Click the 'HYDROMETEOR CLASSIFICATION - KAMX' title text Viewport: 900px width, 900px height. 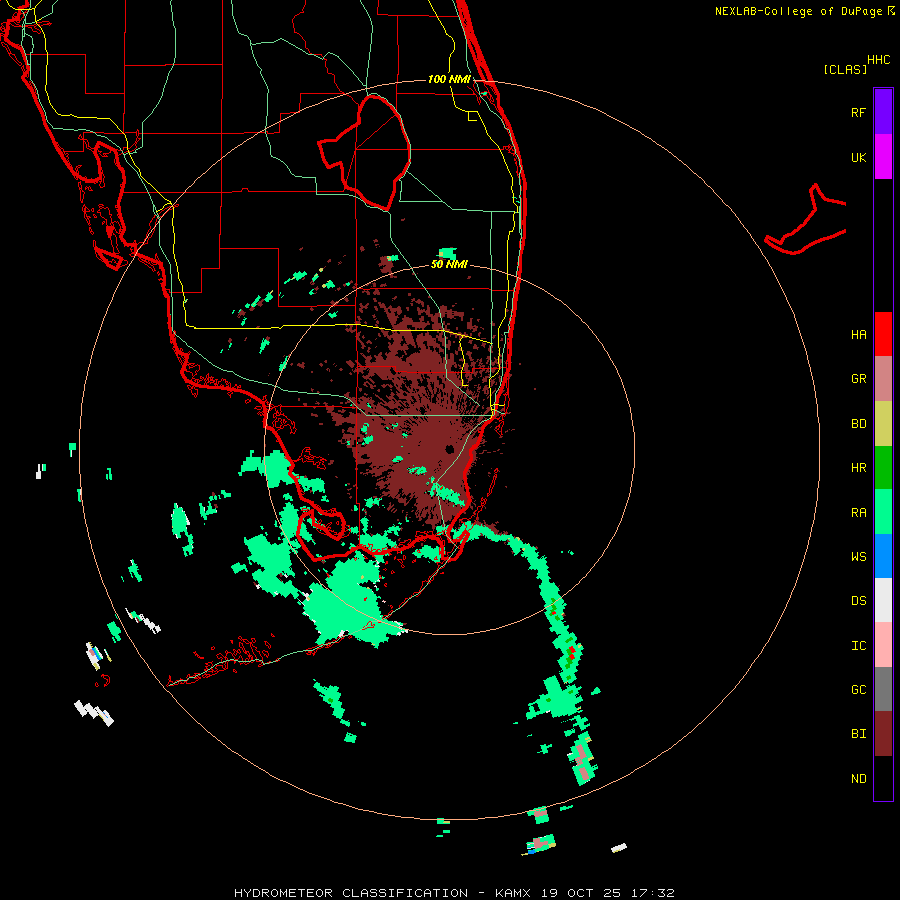(x=382, y=893)
